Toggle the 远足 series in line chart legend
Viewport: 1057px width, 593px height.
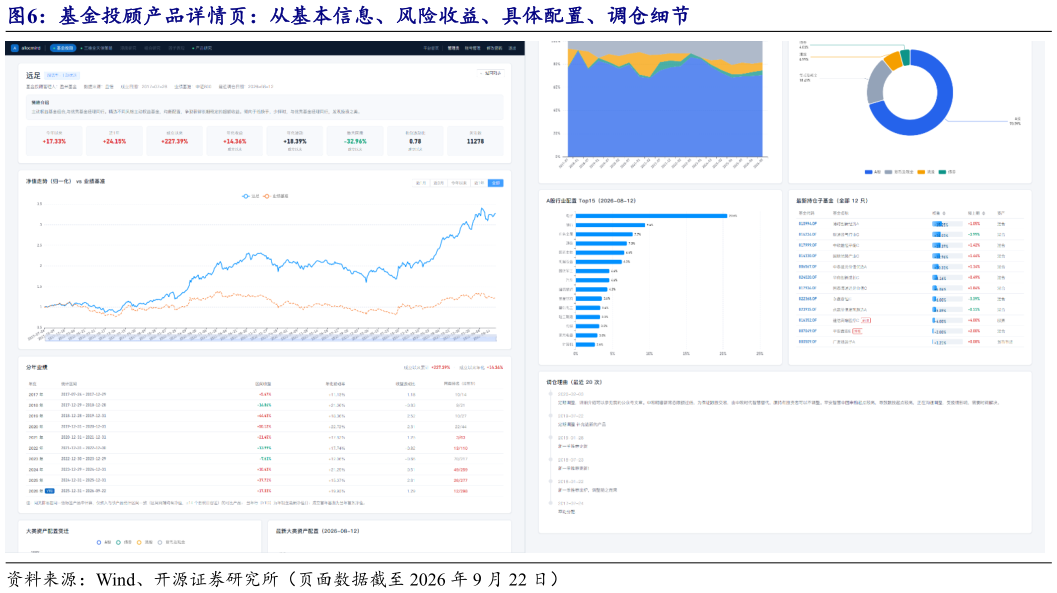click(251, 196)
